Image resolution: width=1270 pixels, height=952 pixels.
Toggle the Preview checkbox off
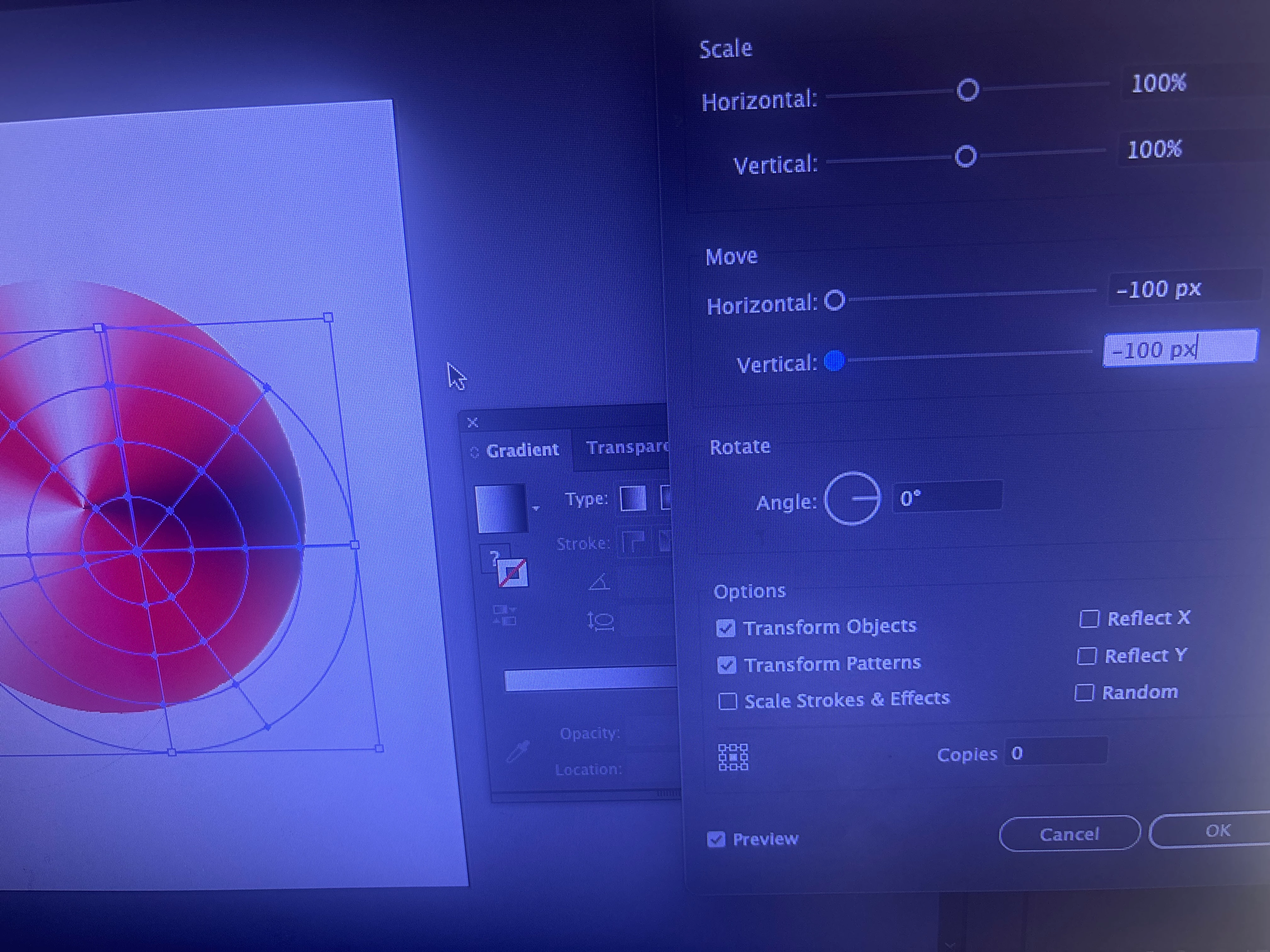click(x=716, y=840)
